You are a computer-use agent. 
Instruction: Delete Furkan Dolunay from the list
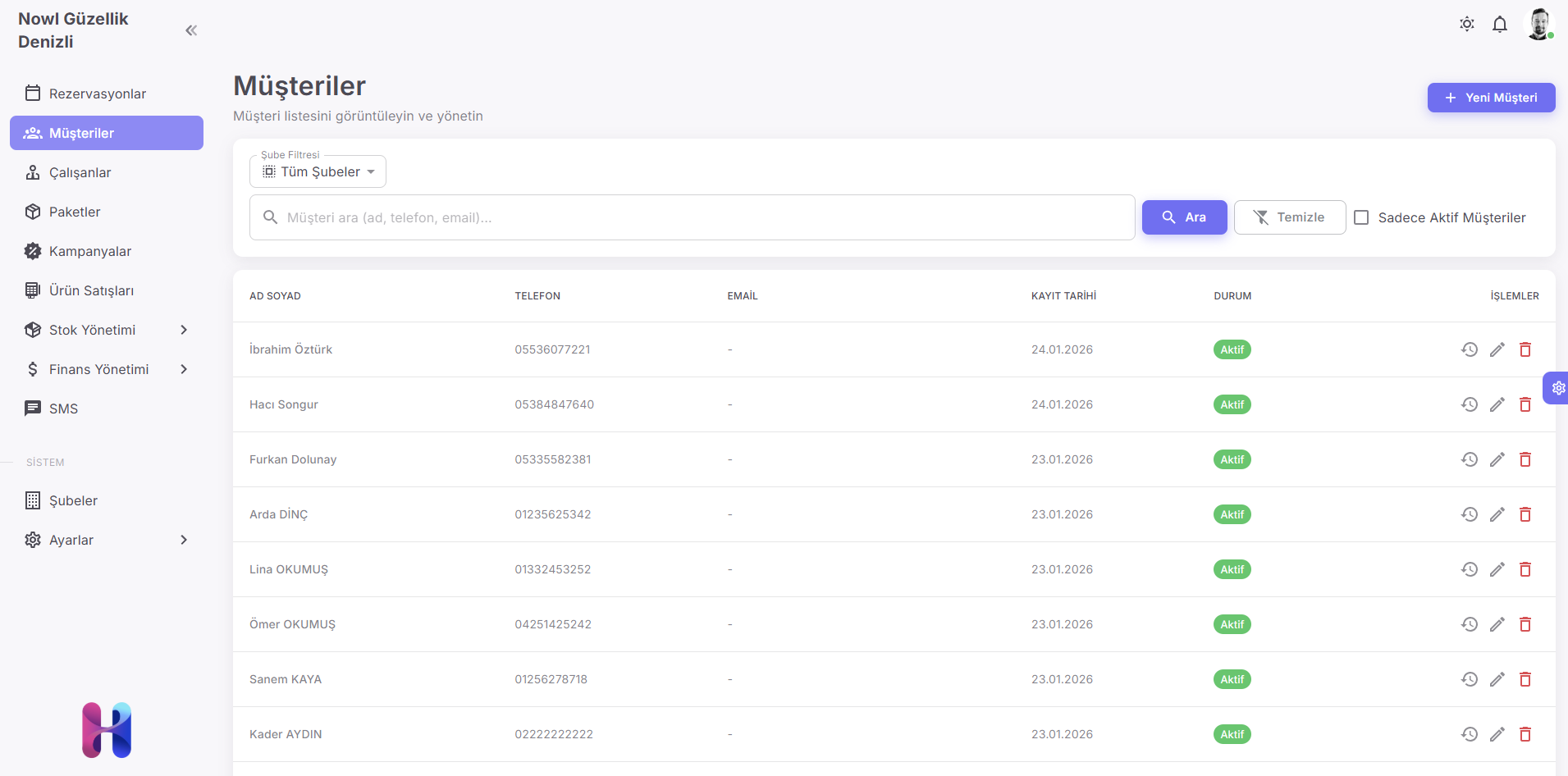tap(1525, 459)
